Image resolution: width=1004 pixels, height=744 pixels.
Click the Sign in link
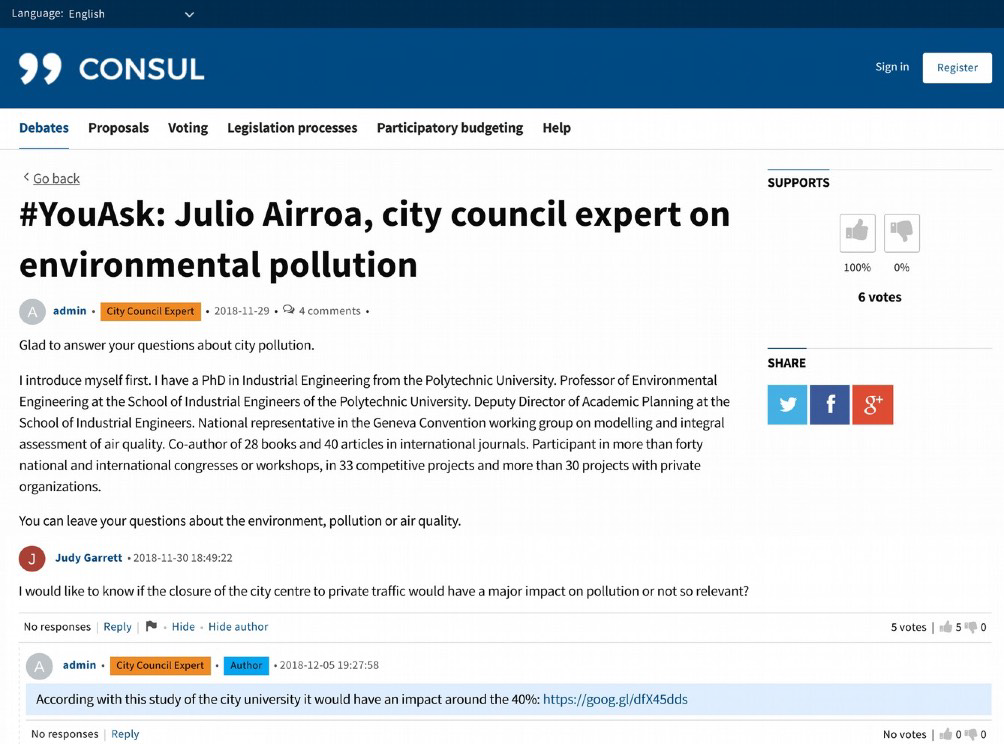tap(892, 67)
